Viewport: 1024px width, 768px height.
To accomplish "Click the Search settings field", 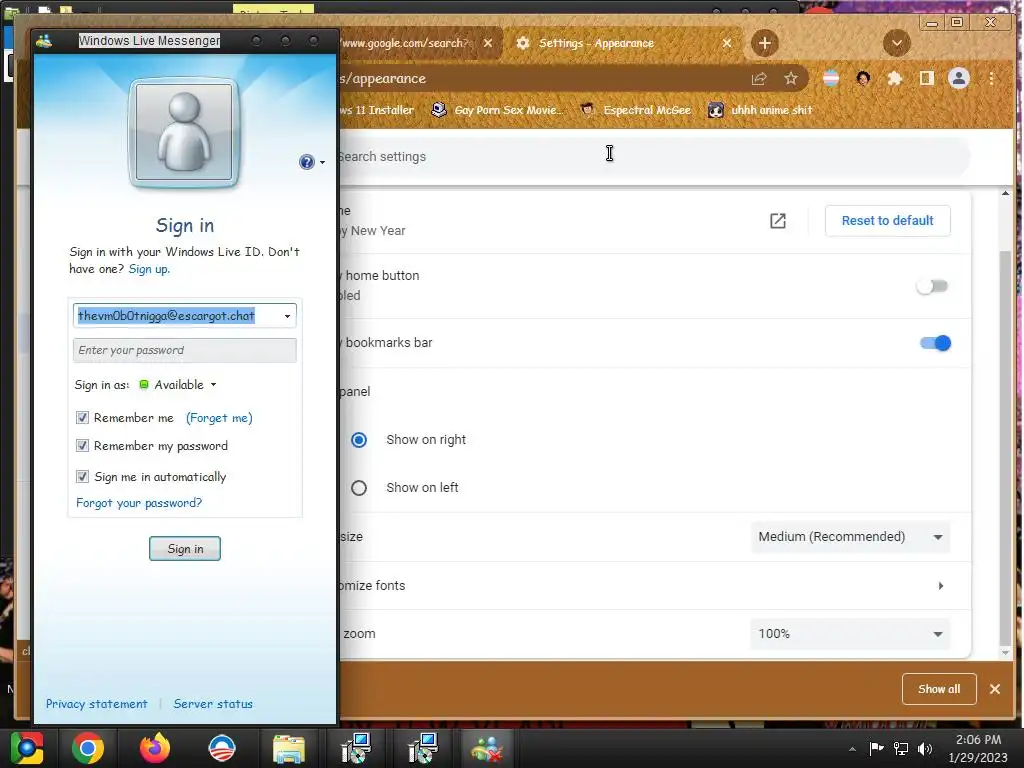I will tap(653, 157).
